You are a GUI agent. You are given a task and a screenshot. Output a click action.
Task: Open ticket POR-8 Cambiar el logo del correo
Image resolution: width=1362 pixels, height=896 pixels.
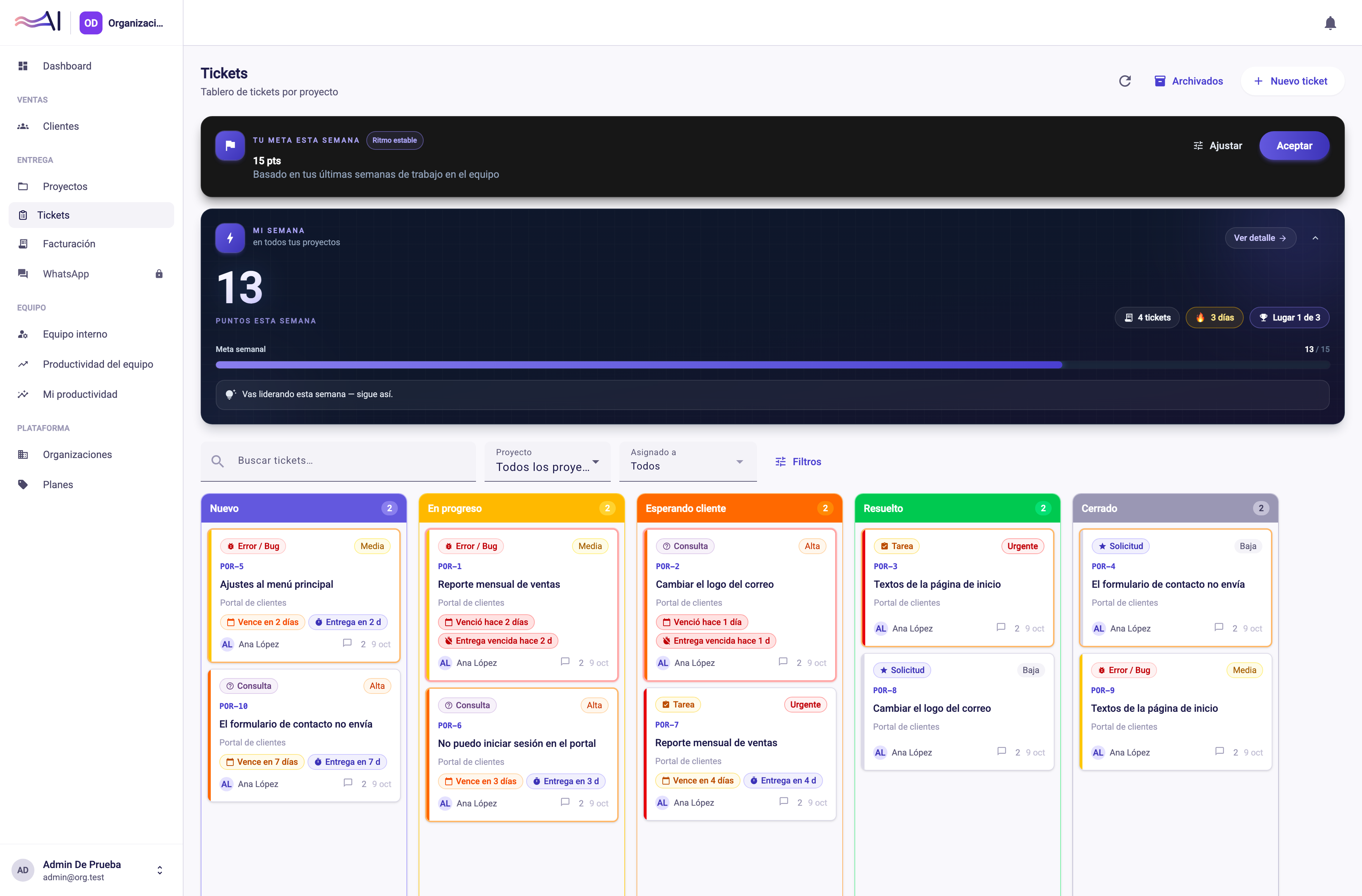click(957, 712)
